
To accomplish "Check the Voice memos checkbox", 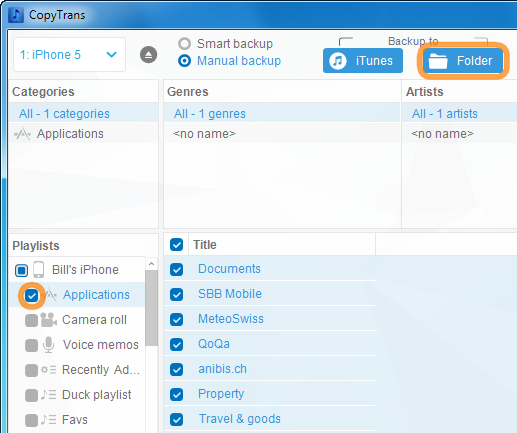I will coord(31,345).
